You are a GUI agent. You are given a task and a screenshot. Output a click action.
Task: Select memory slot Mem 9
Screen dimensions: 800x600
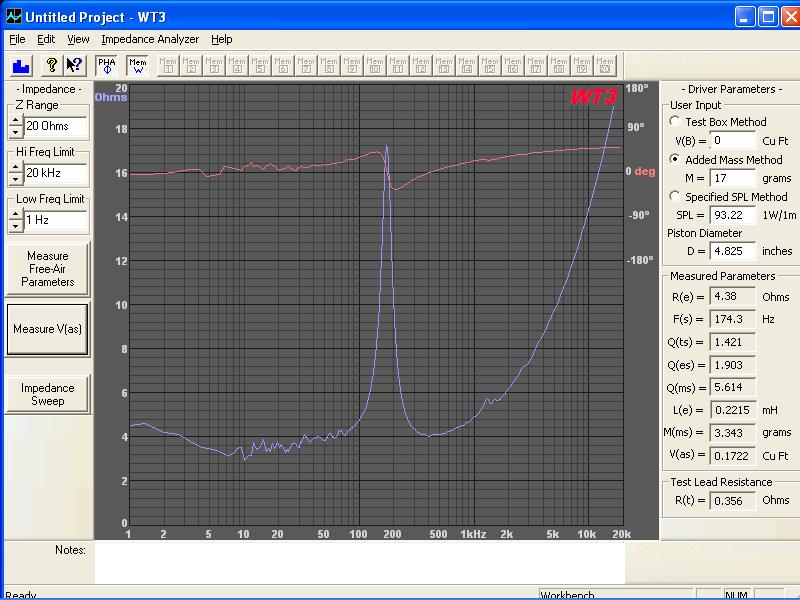[352, 66]
